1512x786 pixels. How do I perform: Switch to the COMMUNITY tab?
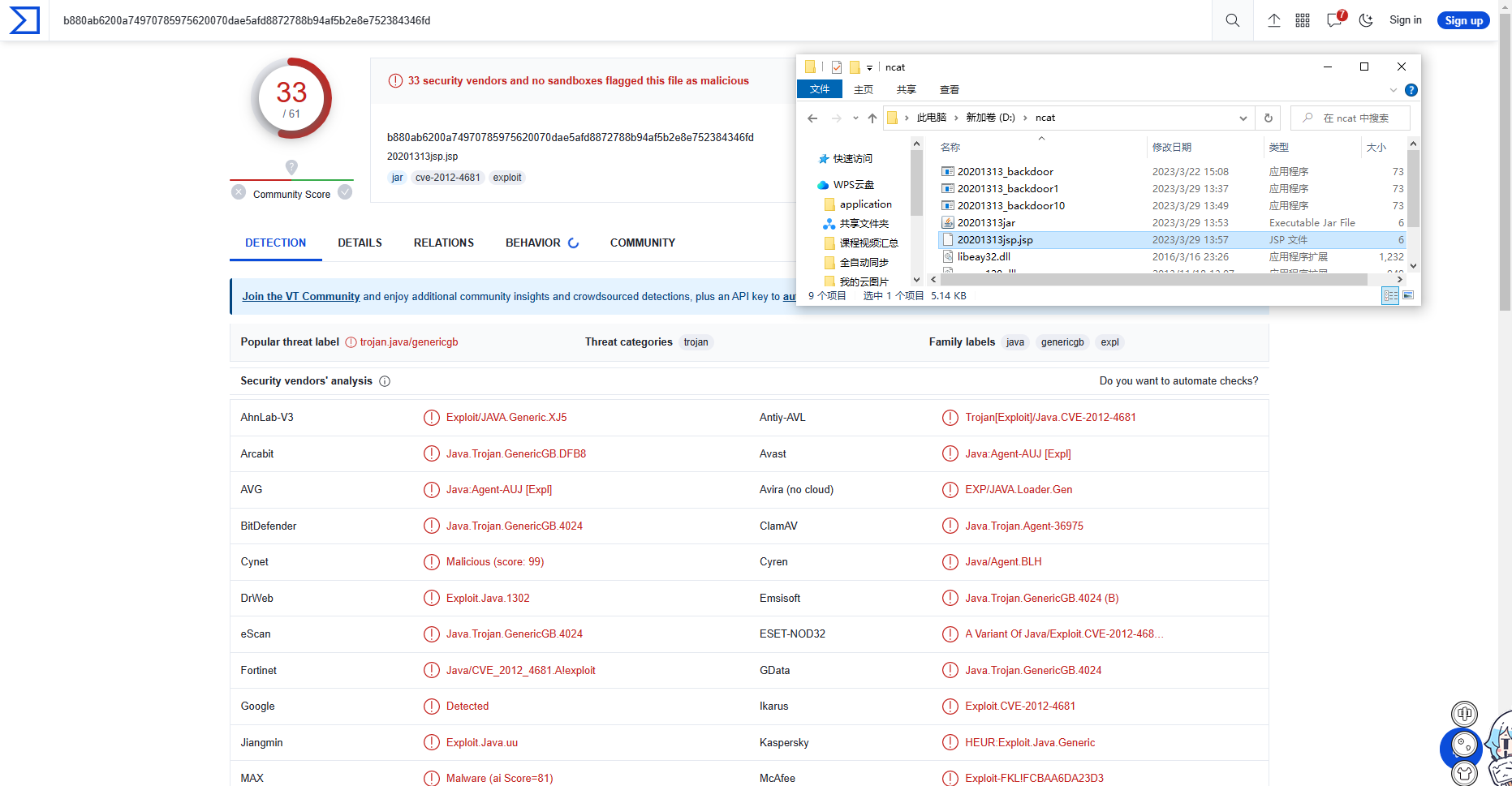[x=643, y=243]
